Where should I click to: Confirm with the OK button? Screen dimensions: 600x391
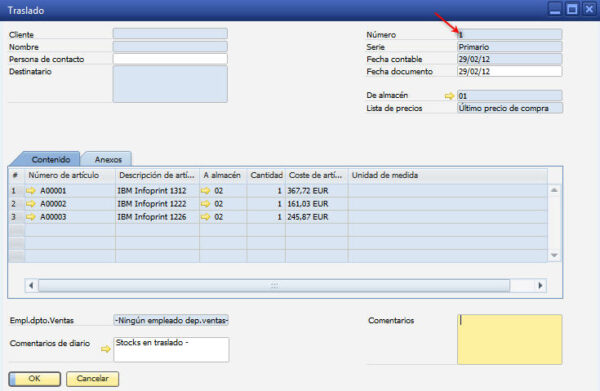pyautogui.click(x=34, y=379)
